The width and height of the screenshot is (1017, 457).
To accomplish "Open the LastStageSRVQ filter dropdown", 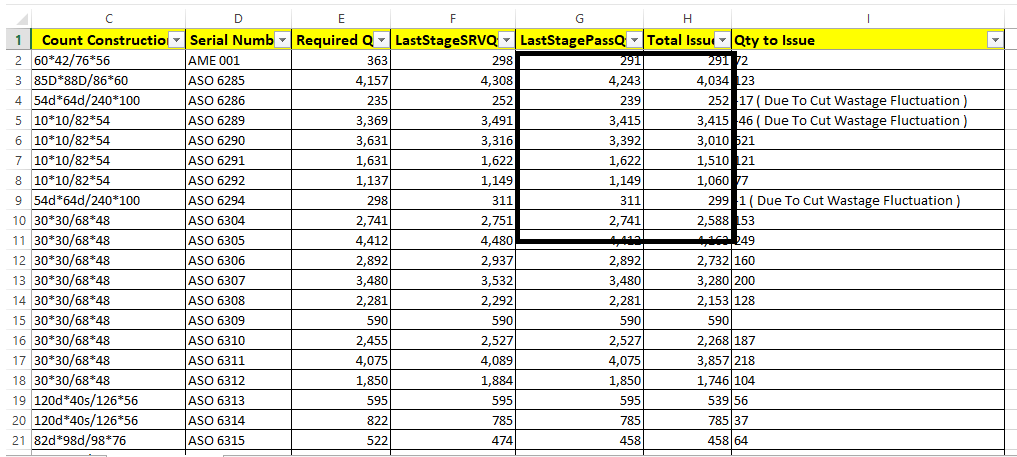I will click(507, 40).
